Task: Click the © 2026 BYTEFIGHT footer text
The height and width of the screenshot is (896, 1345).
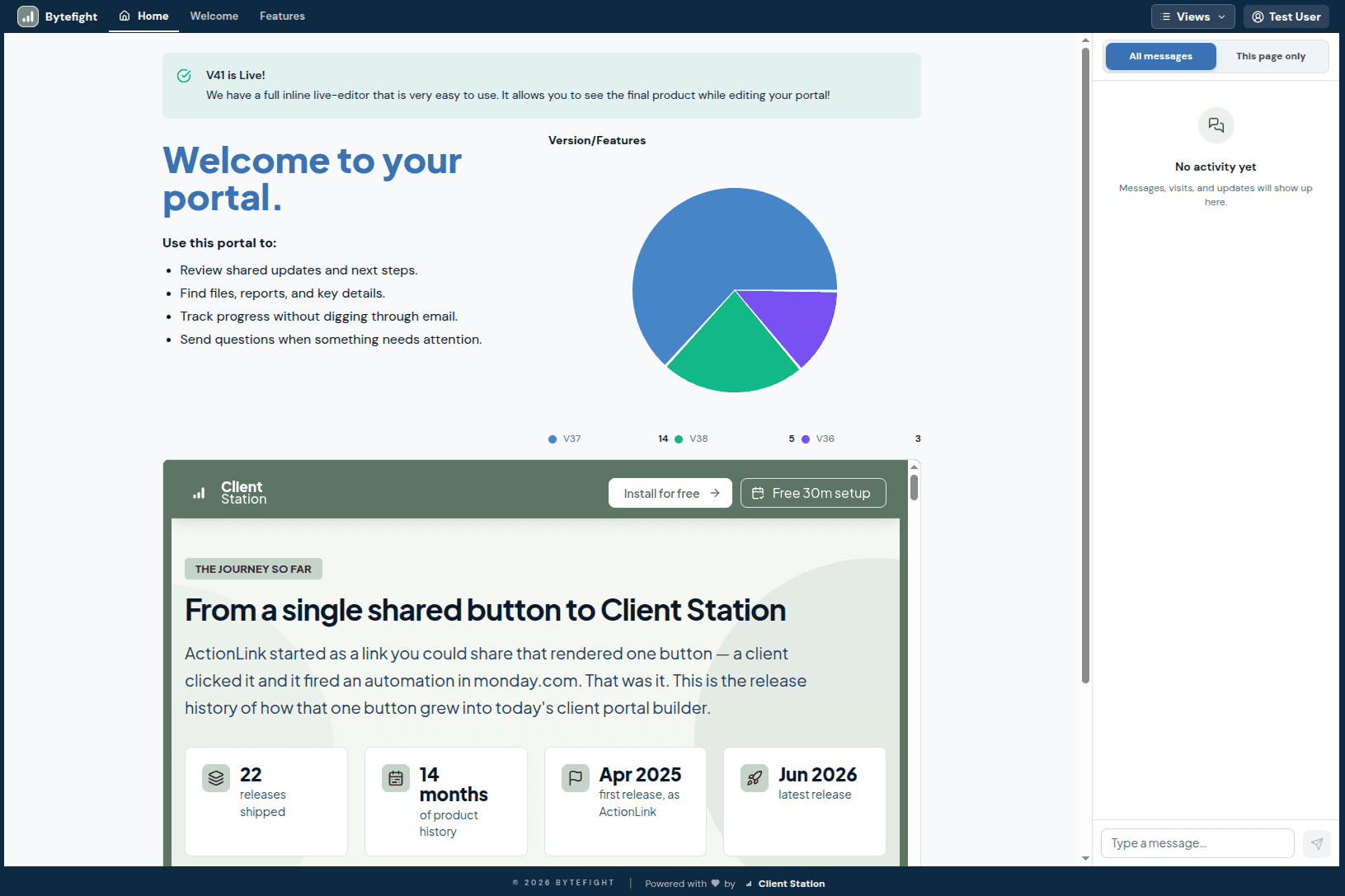Action: click(x=563, y=883)
